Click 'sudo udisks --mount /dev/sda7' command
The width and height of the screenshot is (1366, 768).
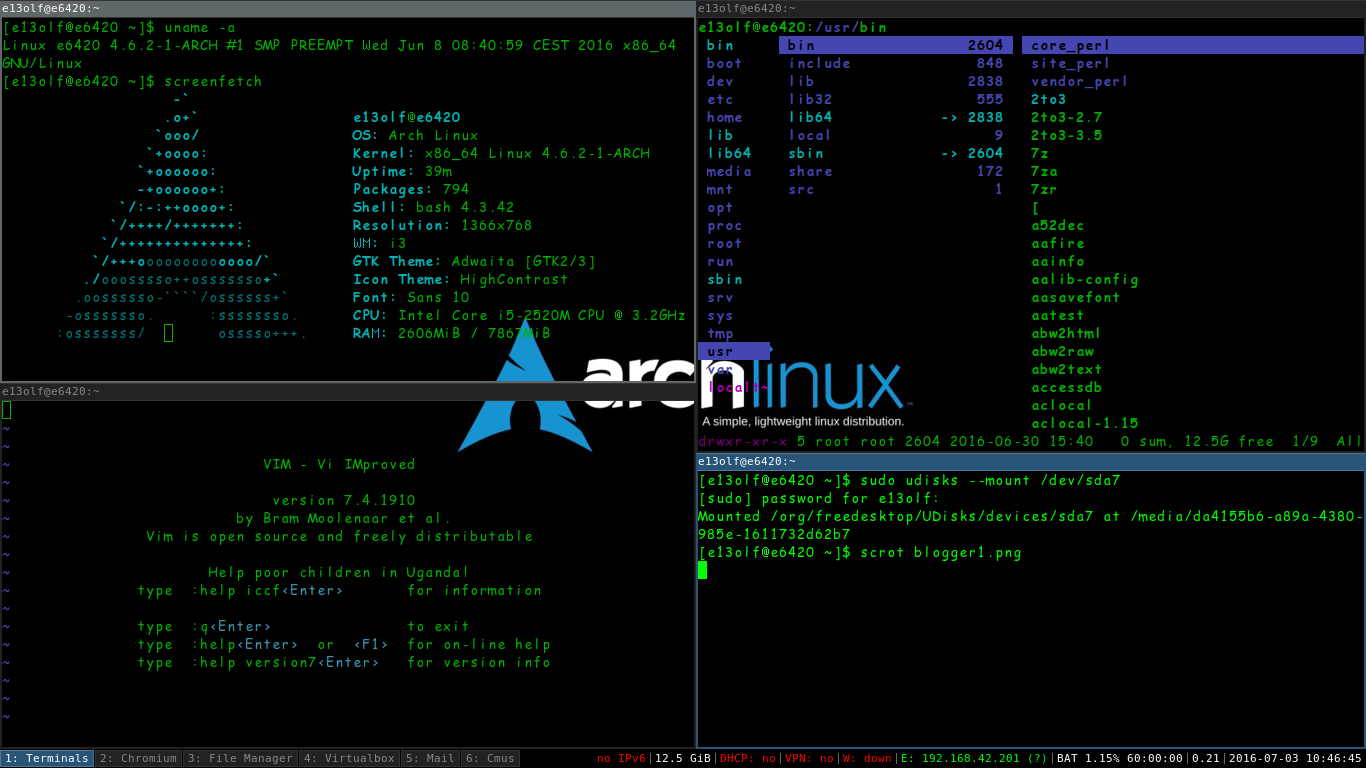click(990, 480)
